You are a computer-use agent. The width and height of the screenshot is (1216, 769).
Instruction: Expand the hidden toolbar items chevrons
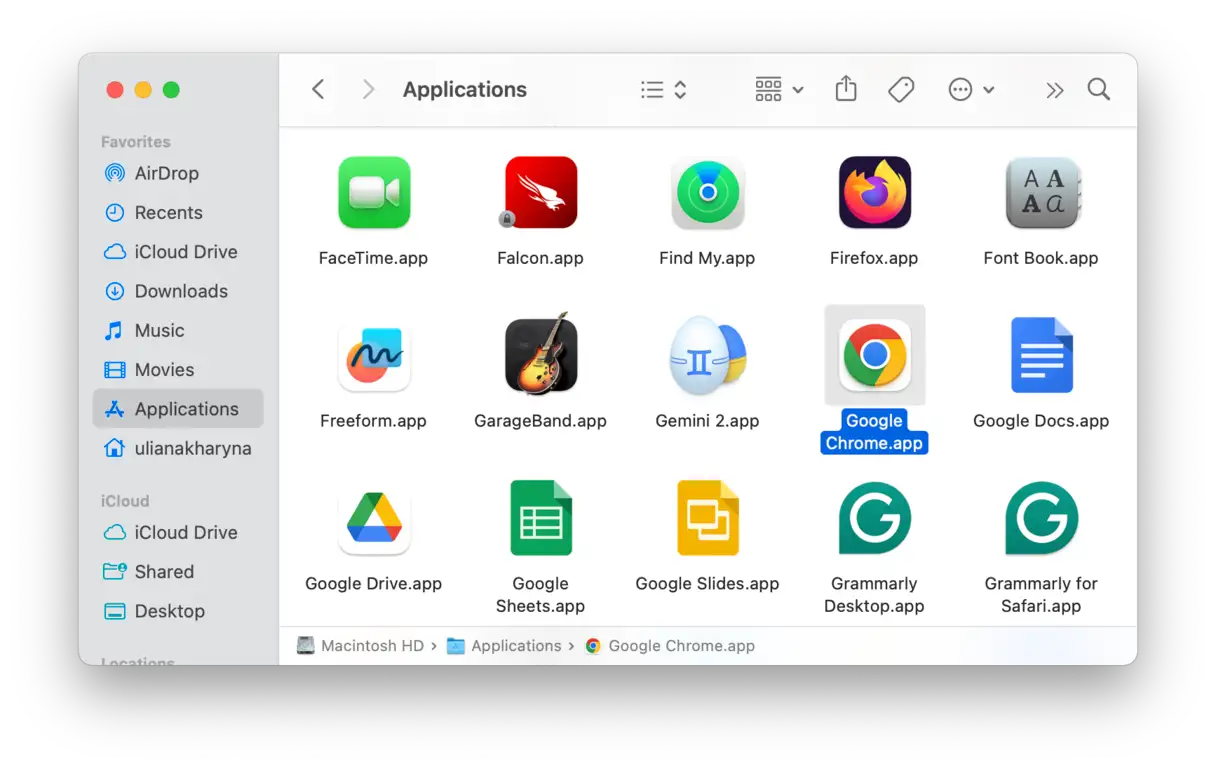(x=1055, y=90)
